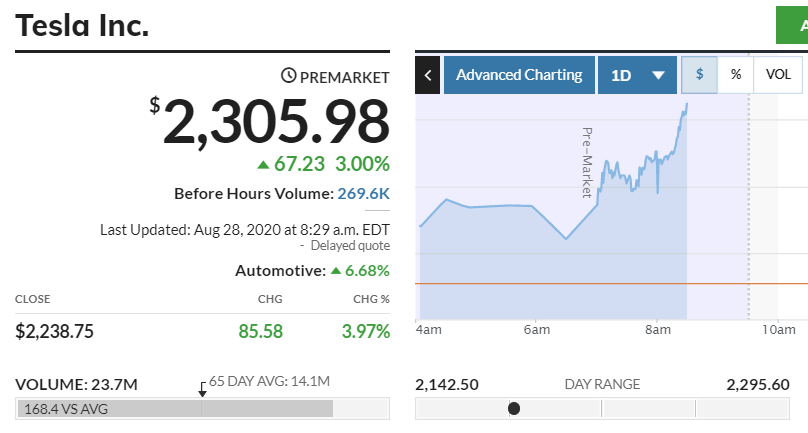This screenshot has width=808, height=433.
Task: Open the 1D timeframe dropdown
Action: click(638, 75)
